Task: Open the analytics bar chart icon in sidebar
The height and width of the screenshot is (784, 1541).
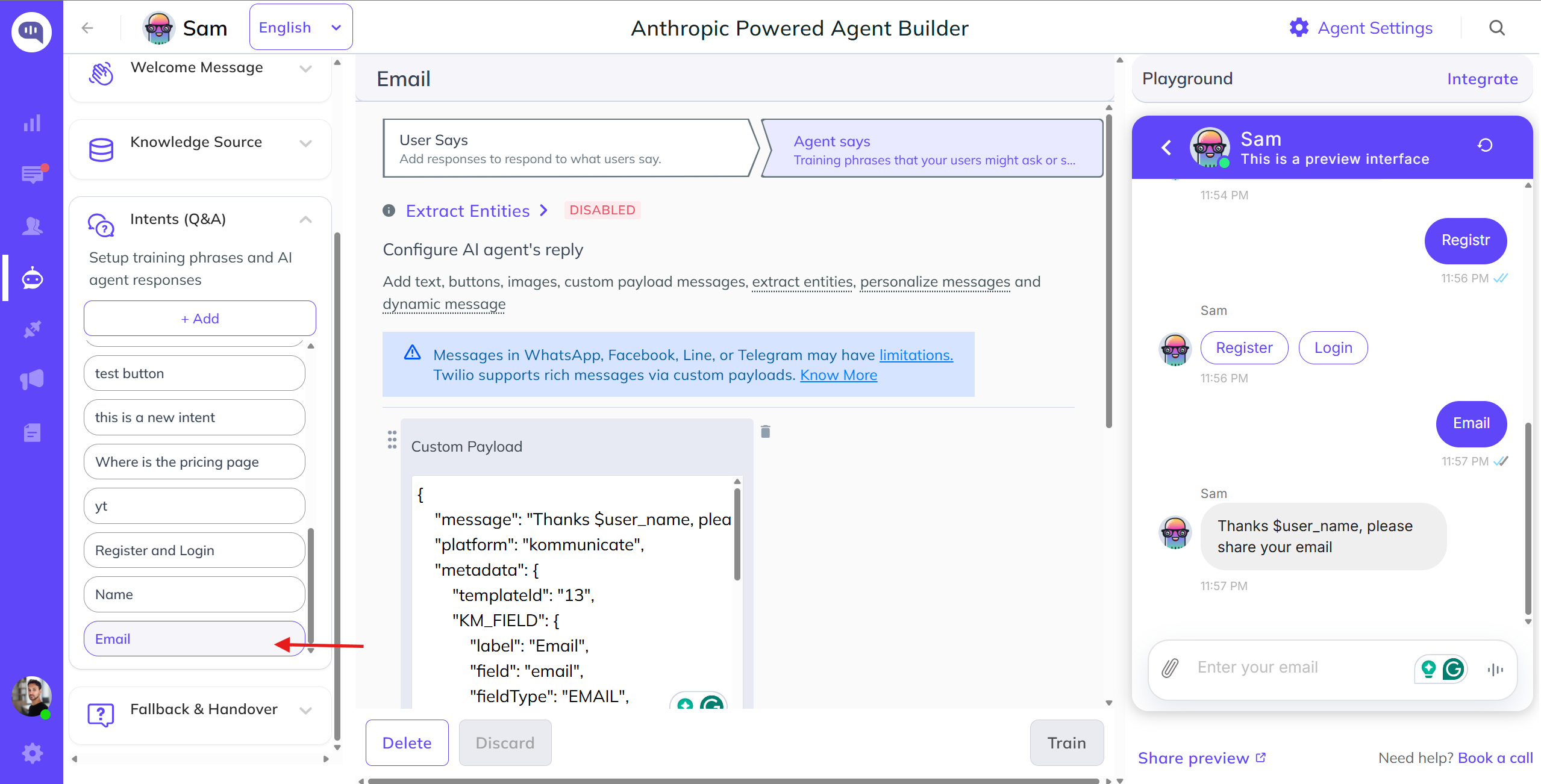Action: (32, 123)
